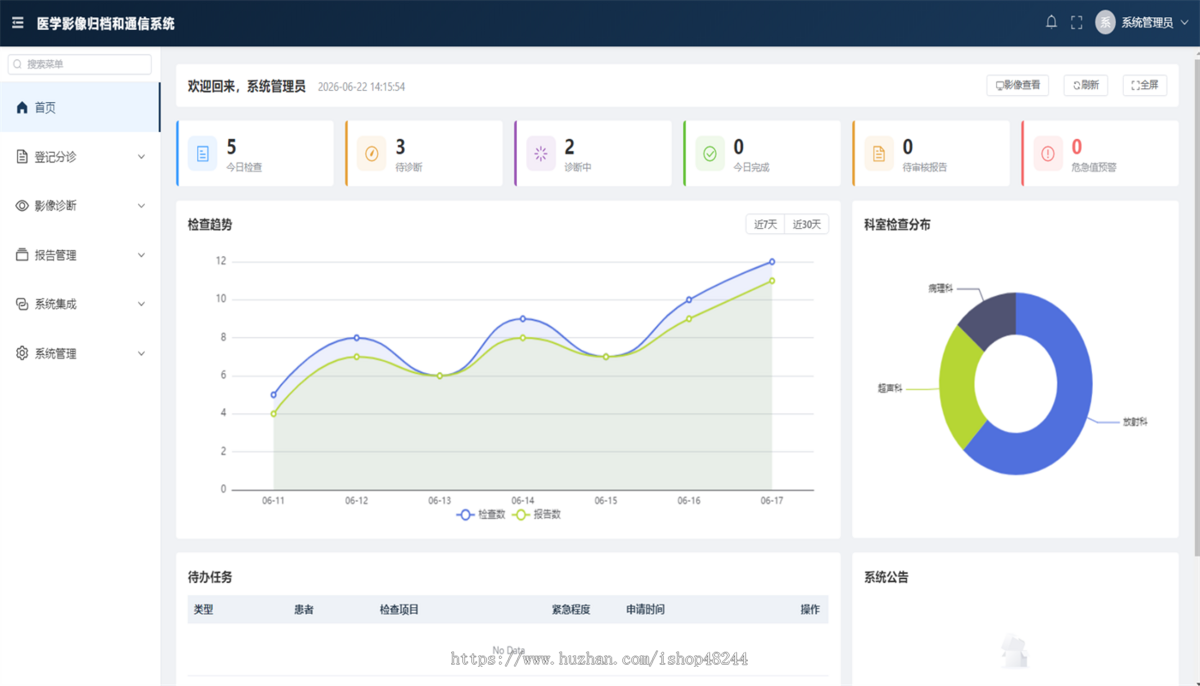Click the 申请时间 column header
The width and height of the screenshot is (1200, 686).
pos(645,609)
